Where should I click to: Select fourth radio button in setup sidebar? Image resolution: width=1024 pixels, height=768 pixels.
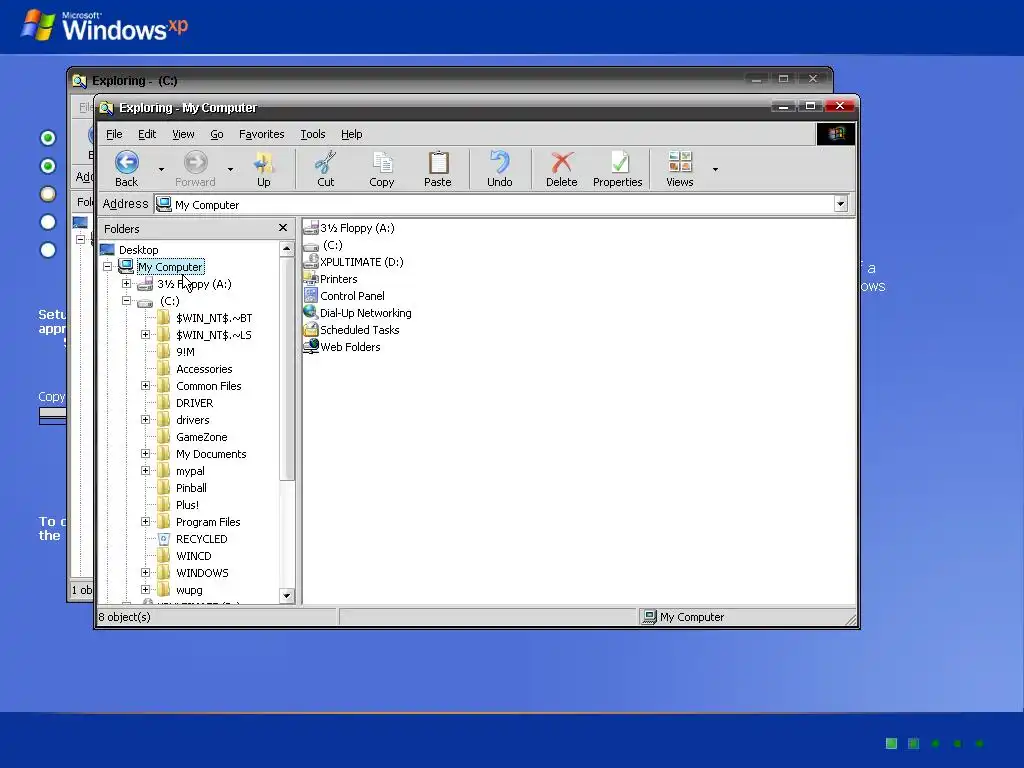pos(48,222)
